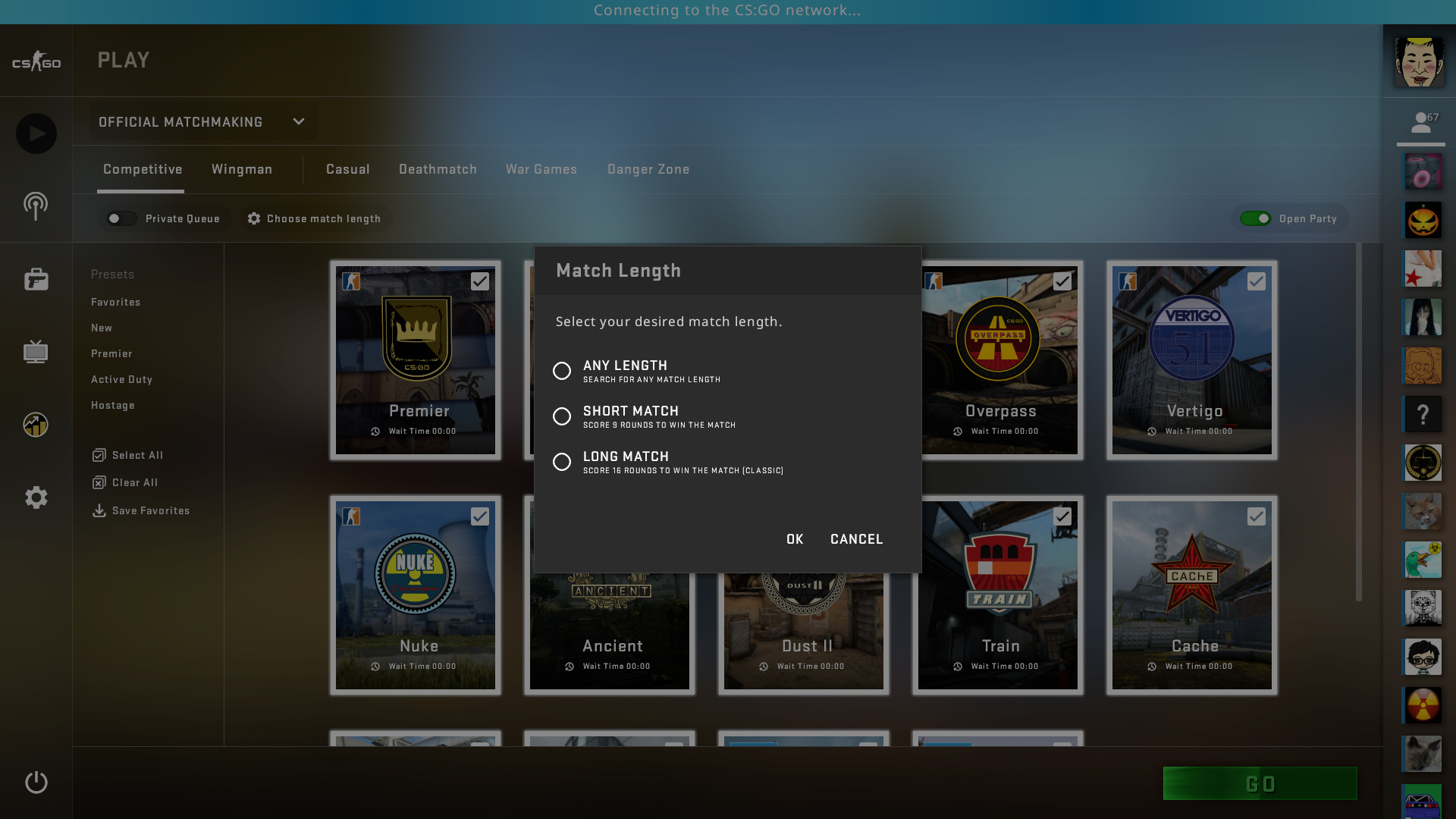Click the CS:GO logo home icon

36,61
